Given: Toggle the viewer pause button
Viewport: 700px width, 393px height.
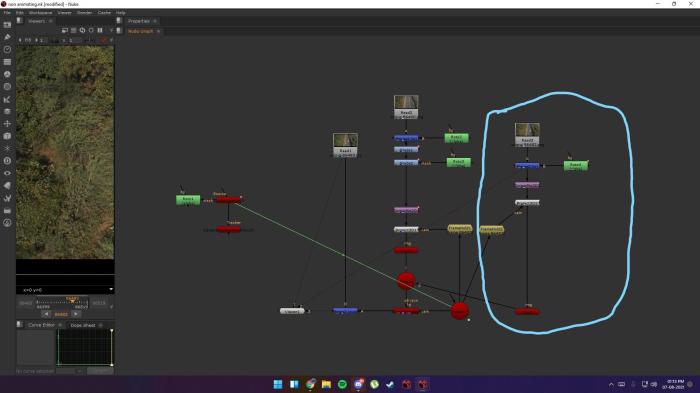Looking at the screenshot, I should click(x=100, y=30).
